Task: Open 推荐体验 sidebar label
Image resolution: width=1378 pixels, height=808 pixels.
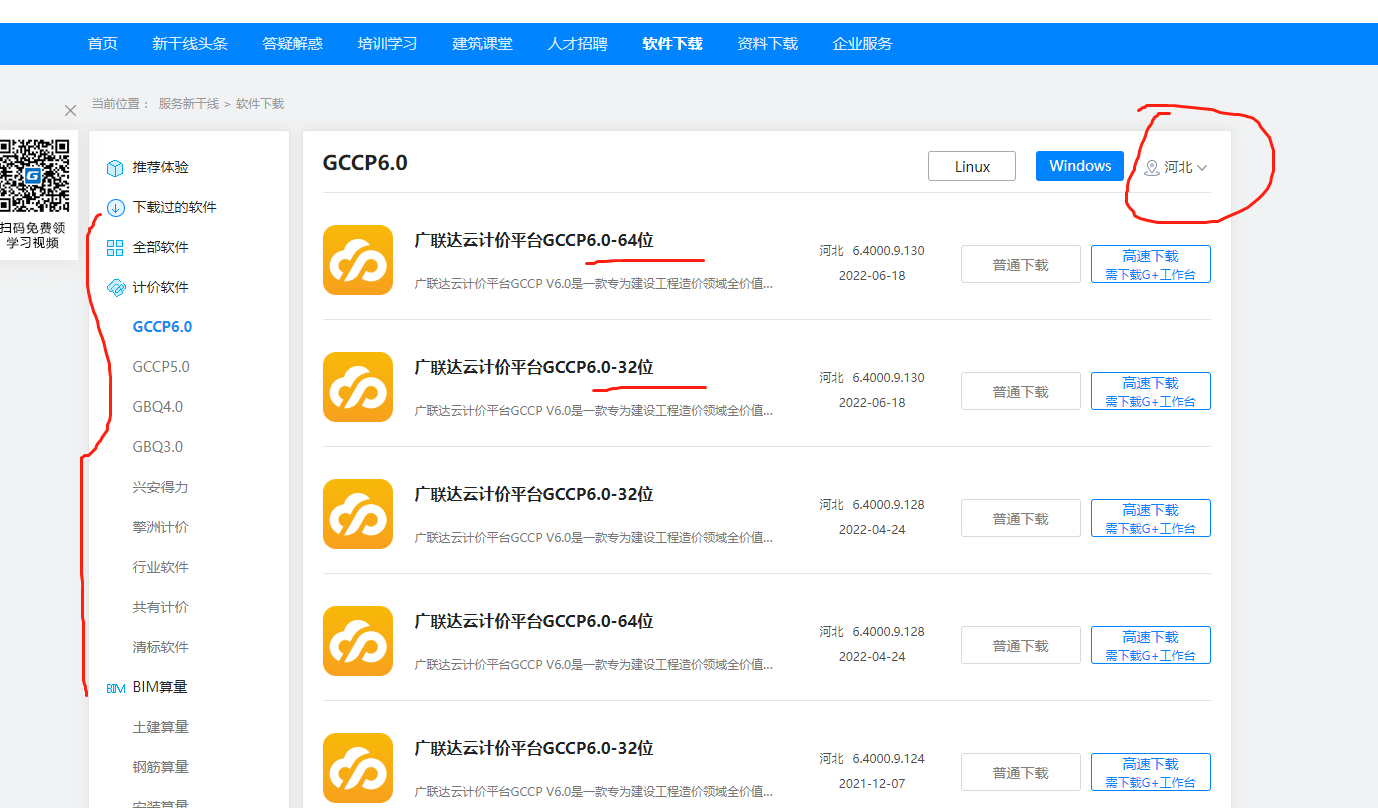Action: pos(160,167)
